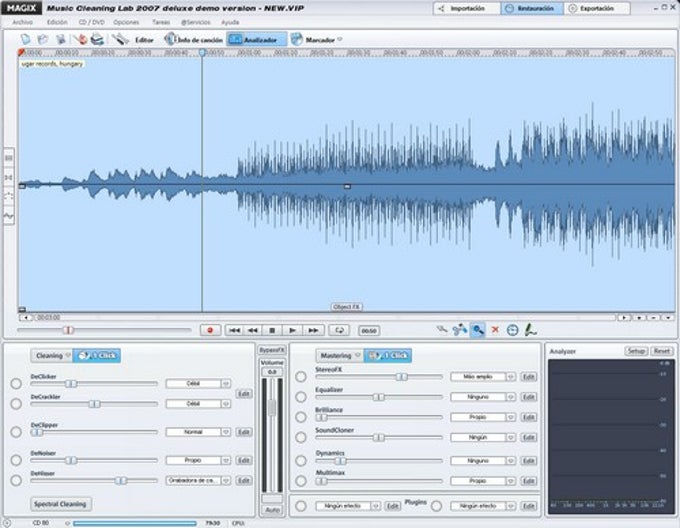Open the Opciones menu
The height and width of the screenshot is (528, 680).
(x=126, y=22)
